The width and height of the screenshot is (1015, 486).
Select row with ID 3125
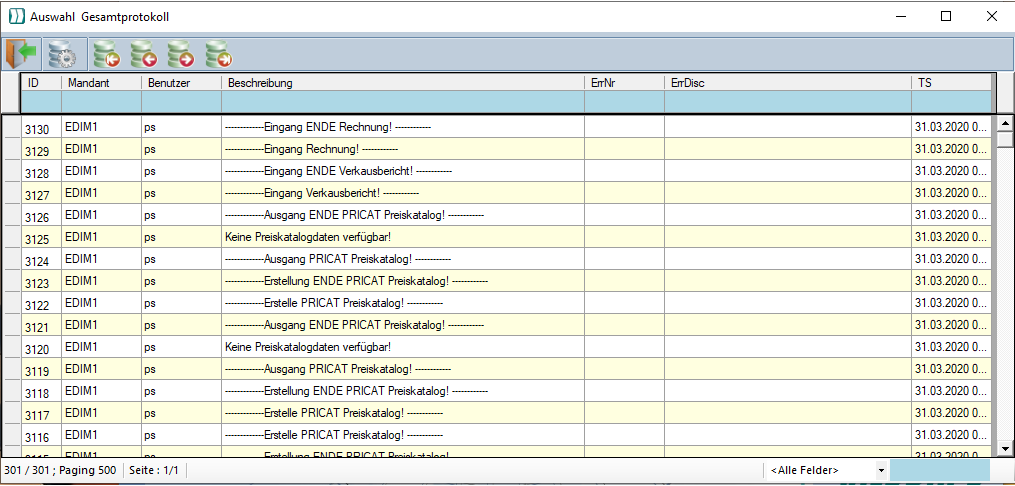[37, 239]
